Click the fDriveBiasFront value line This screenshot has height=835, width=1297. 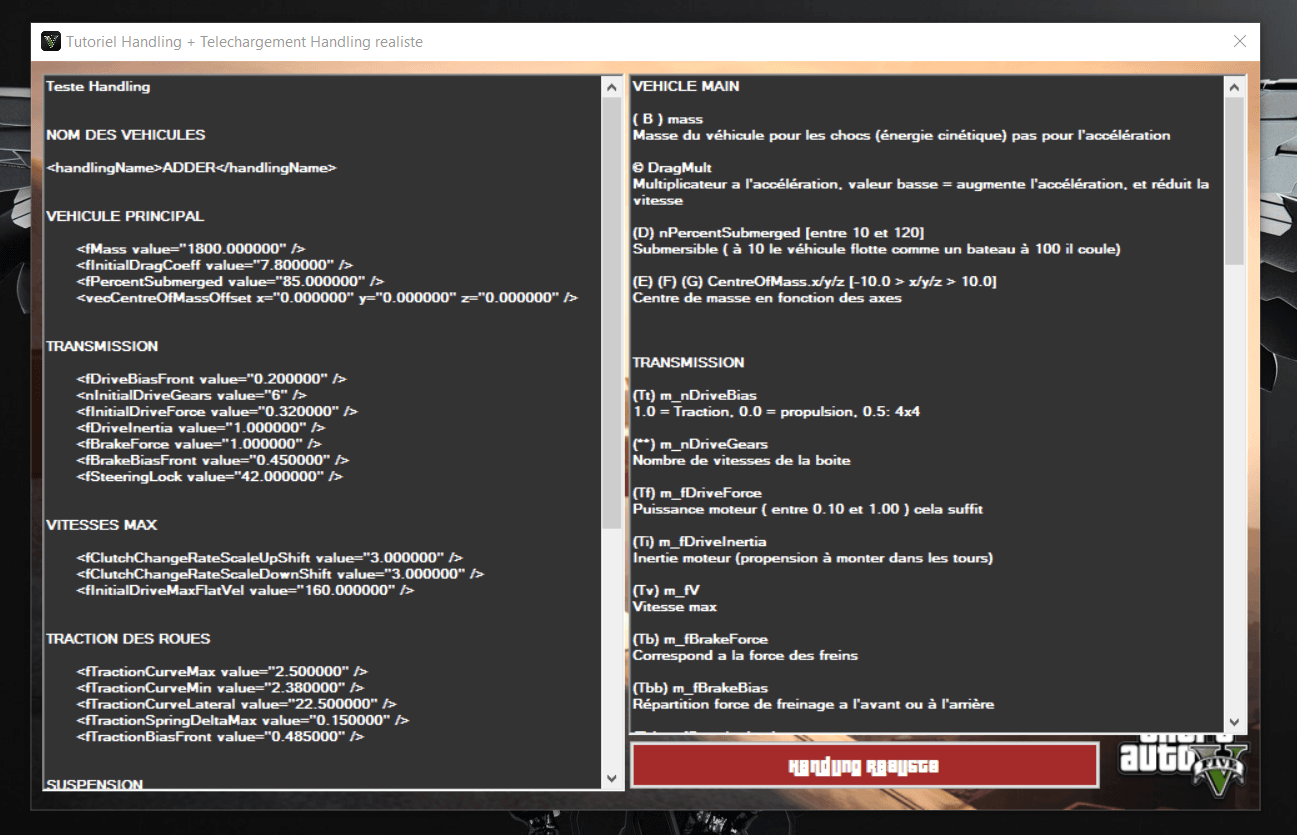tap(210, 379)
